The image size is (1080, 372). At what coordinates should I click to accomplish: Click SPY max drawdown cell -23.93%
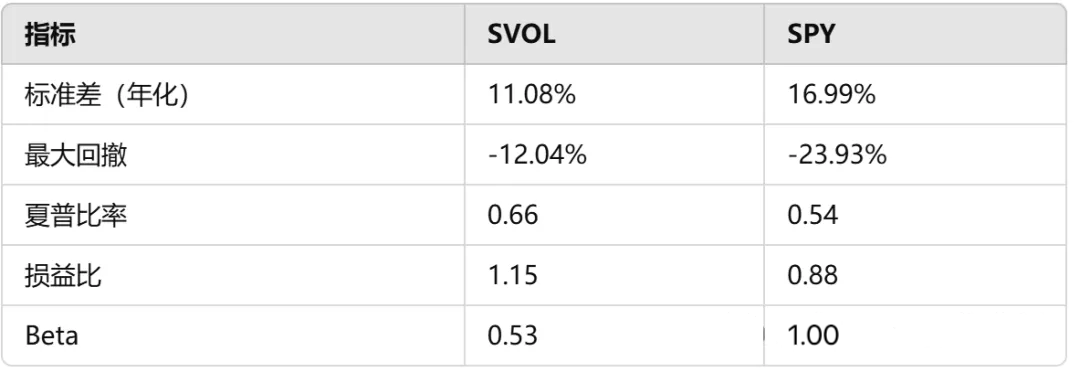coord(837,156)
